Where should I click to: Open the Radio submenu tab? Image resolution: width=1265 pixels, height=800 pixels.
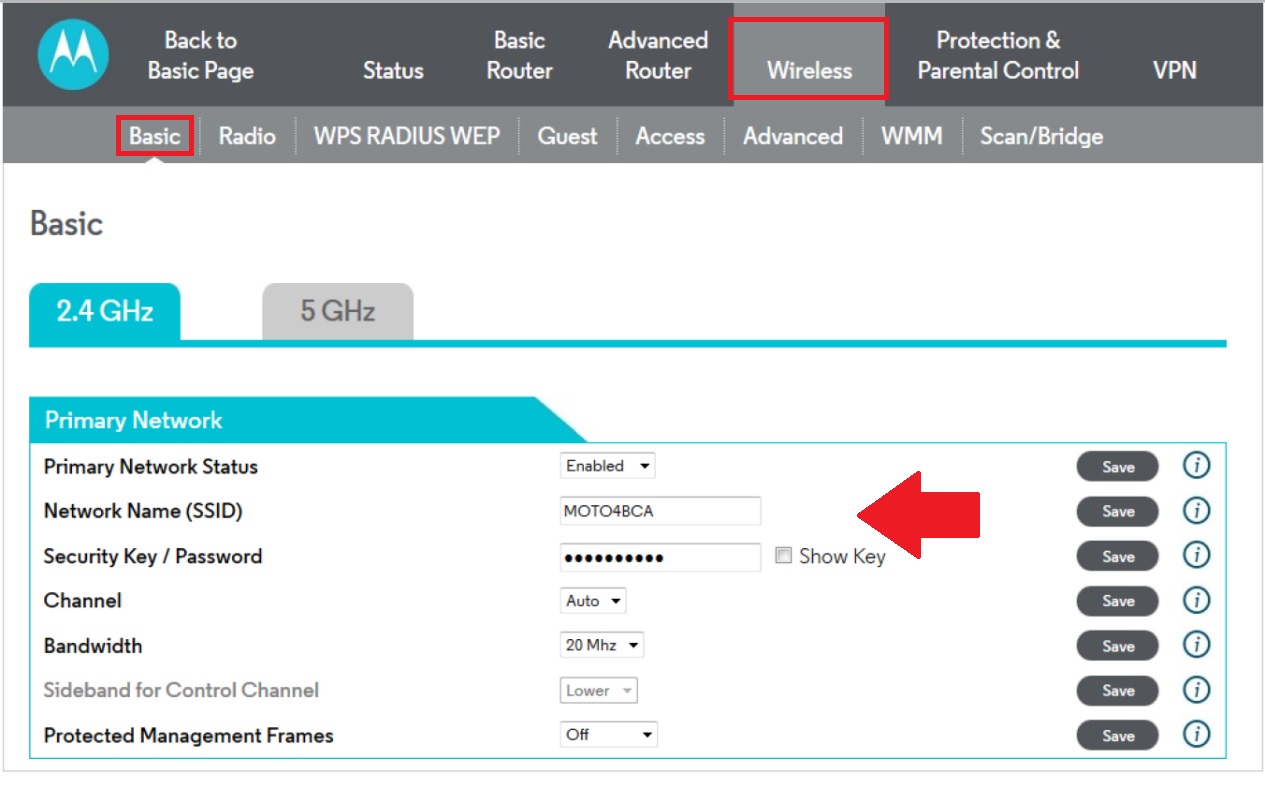tap(247, 136)
